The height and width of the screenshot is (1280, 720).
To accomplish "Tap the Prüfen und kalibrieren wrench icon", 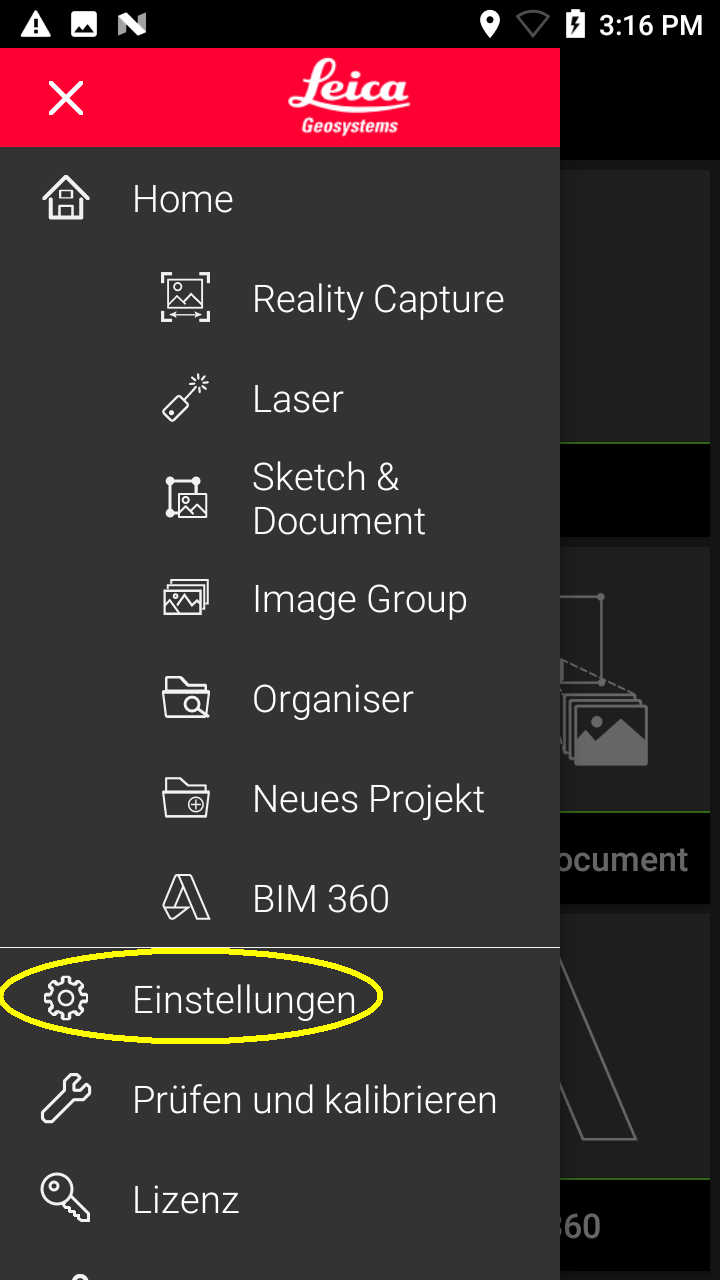I will (66, 1098).
